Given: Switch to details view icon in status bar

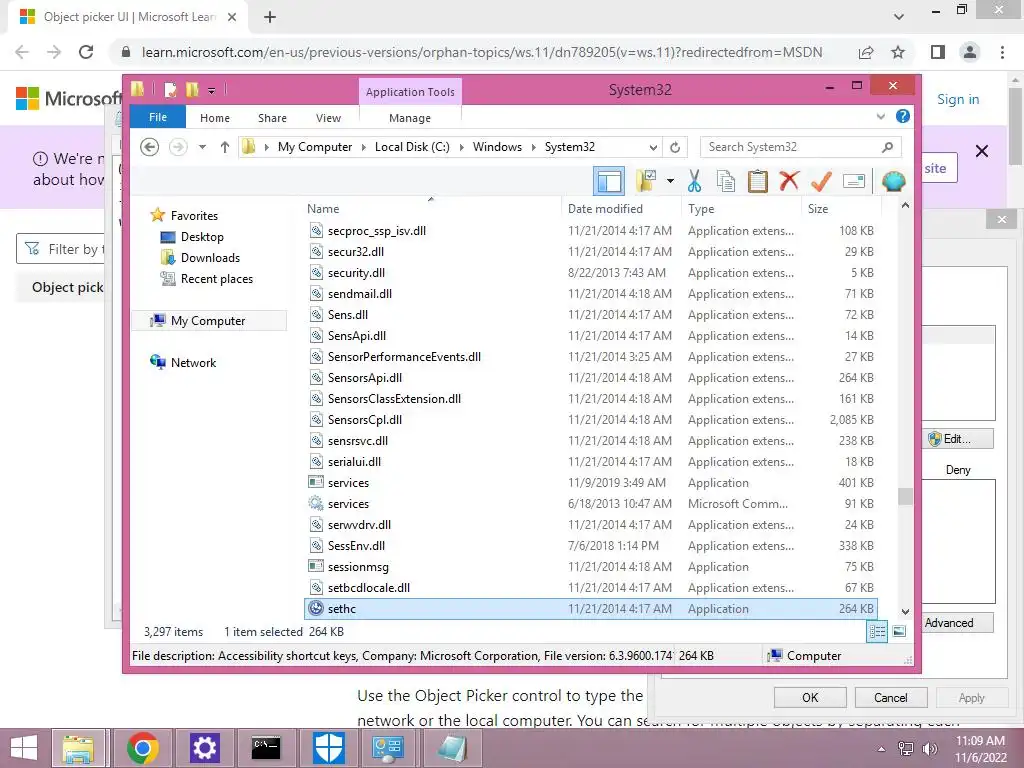Looking at the screenshot, I should pyautogui.click(x=877, y=631).
